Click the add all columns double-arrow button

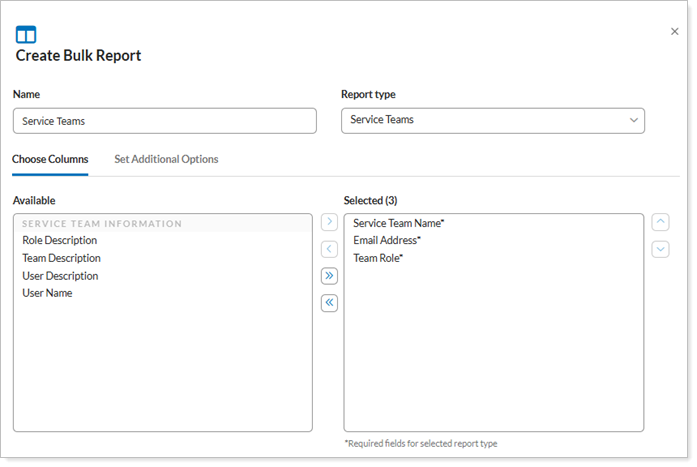[329, 276]
